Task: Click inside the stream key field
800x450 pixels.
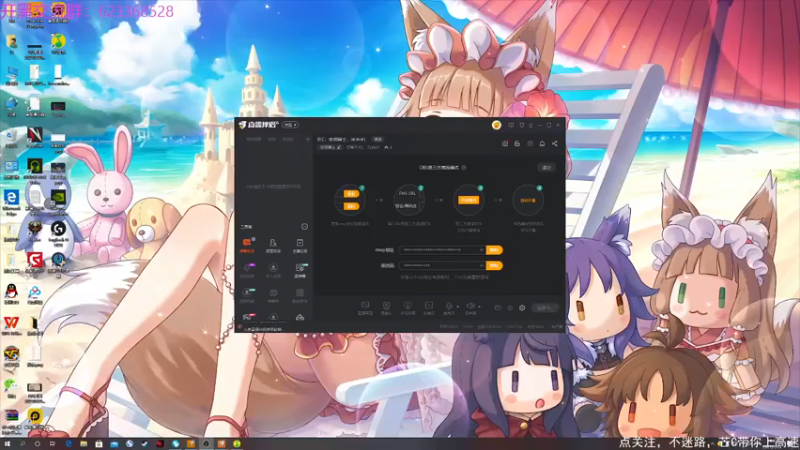Action: point(442,266)
